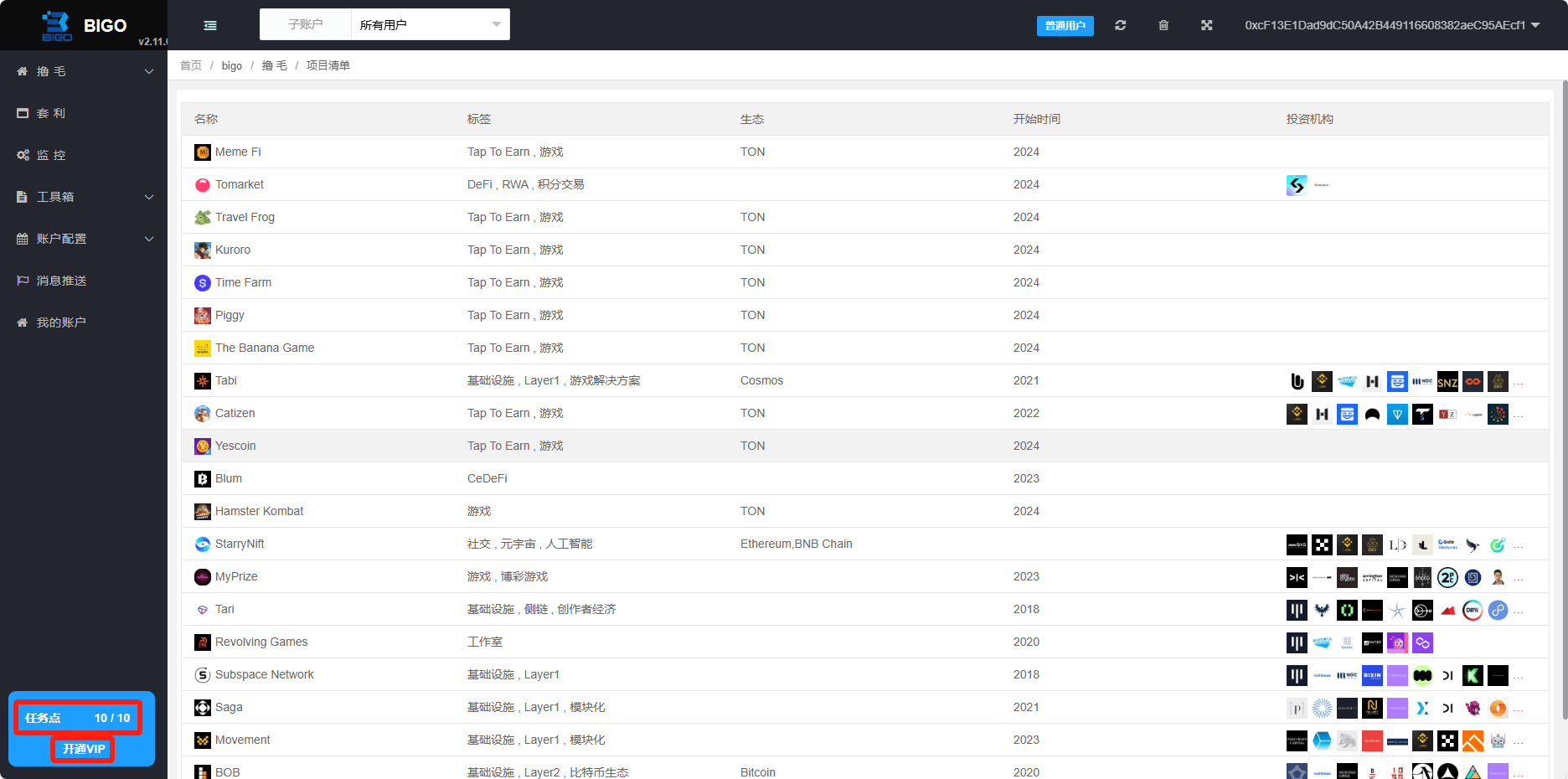This screenshot has height=779, width=1568.
Task: Open the Meme Fi project icon
Action: pos(203,152)
